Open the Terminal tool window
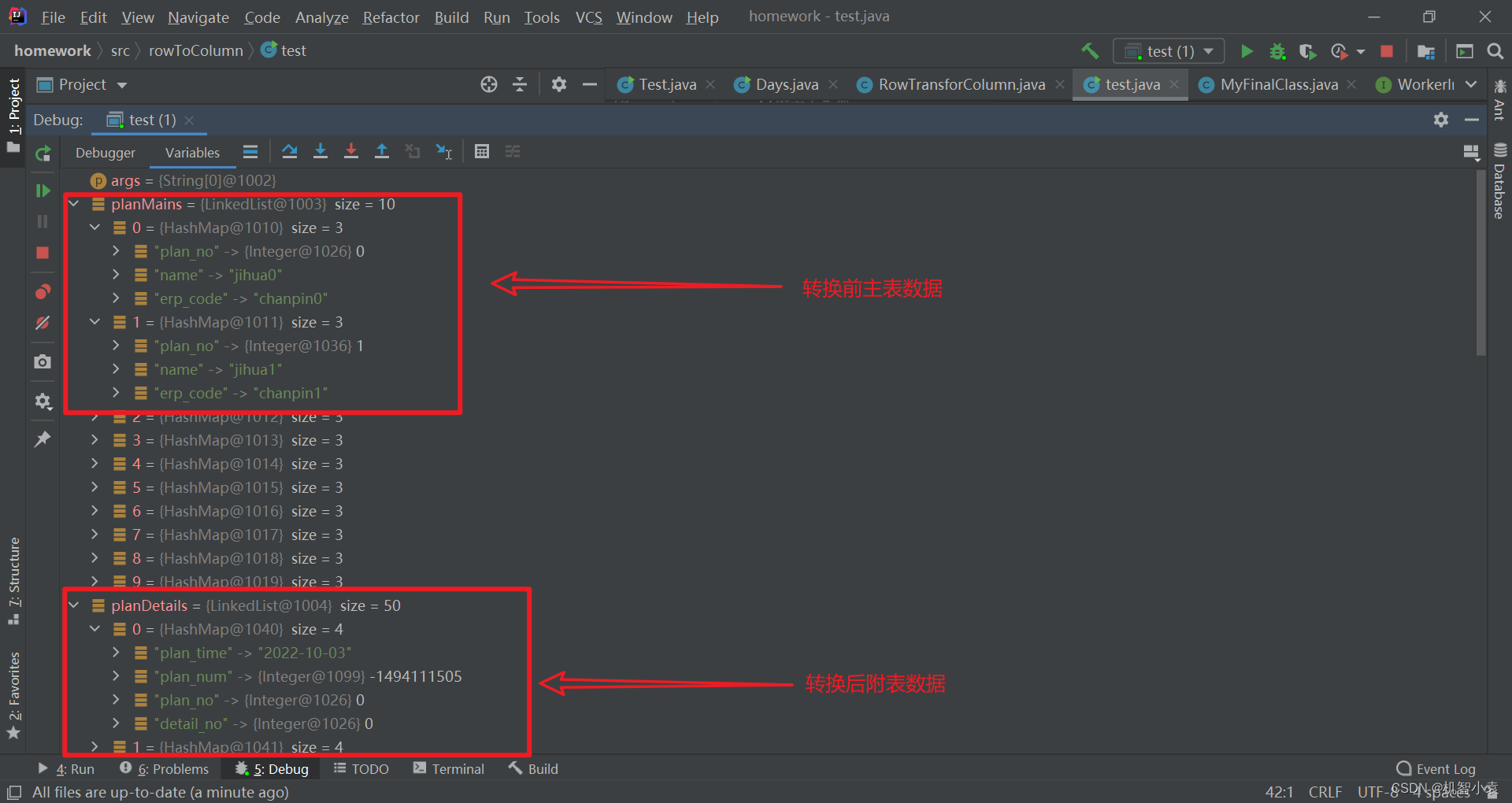This screenshot has height=803, width=1512. tap(448, 769)
